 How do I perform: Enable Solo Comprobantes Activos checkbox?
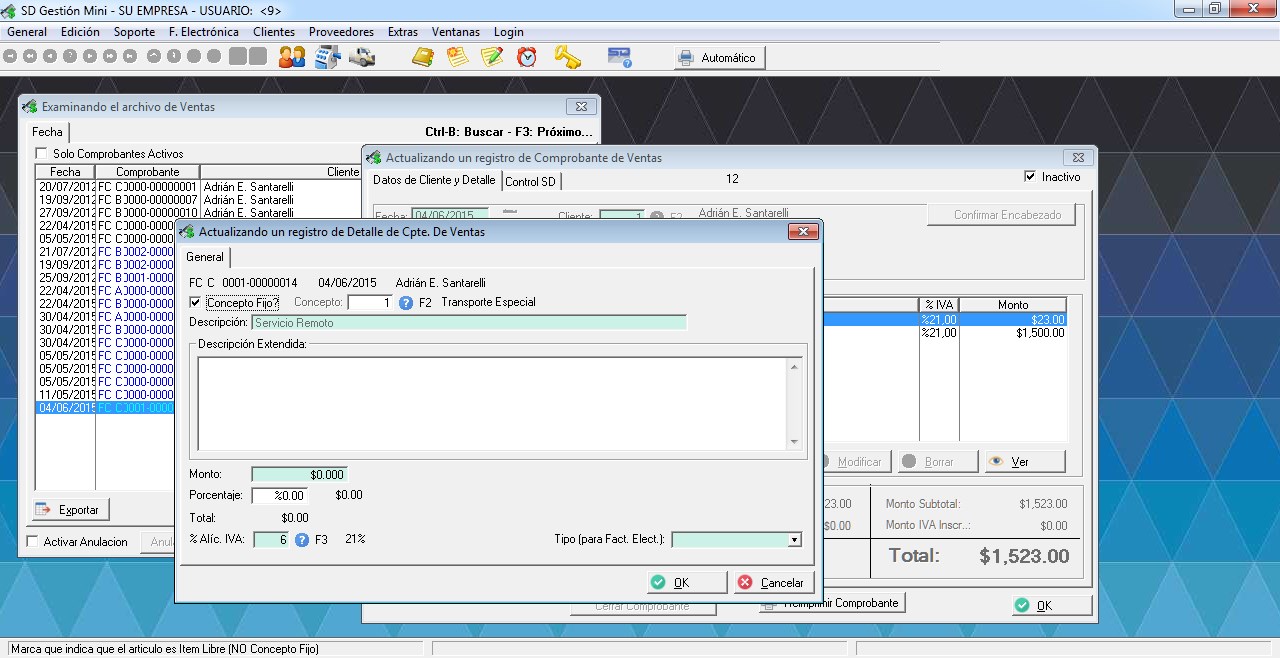[x=41, y=154]
